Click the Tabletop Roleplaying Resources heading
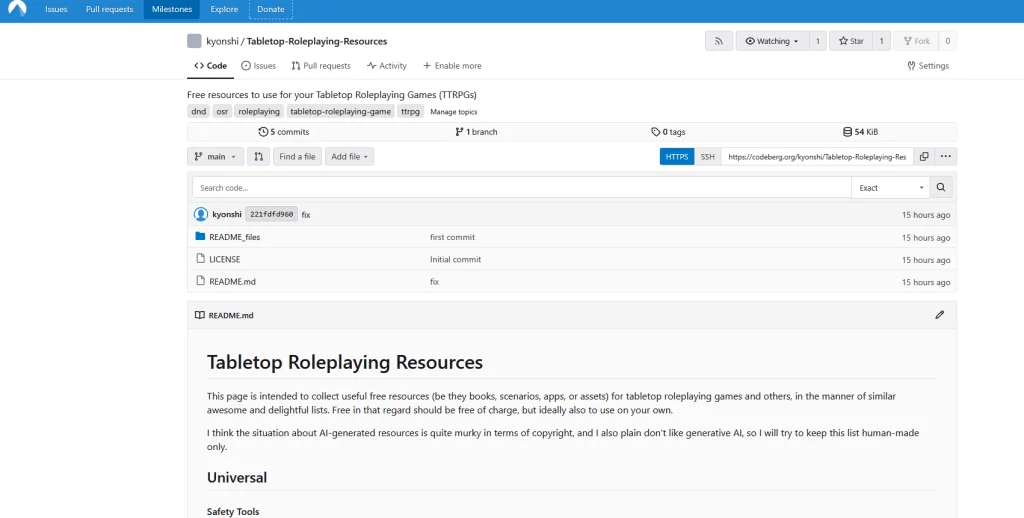This screenshot has height=518, width=1024. coord(345,362)
